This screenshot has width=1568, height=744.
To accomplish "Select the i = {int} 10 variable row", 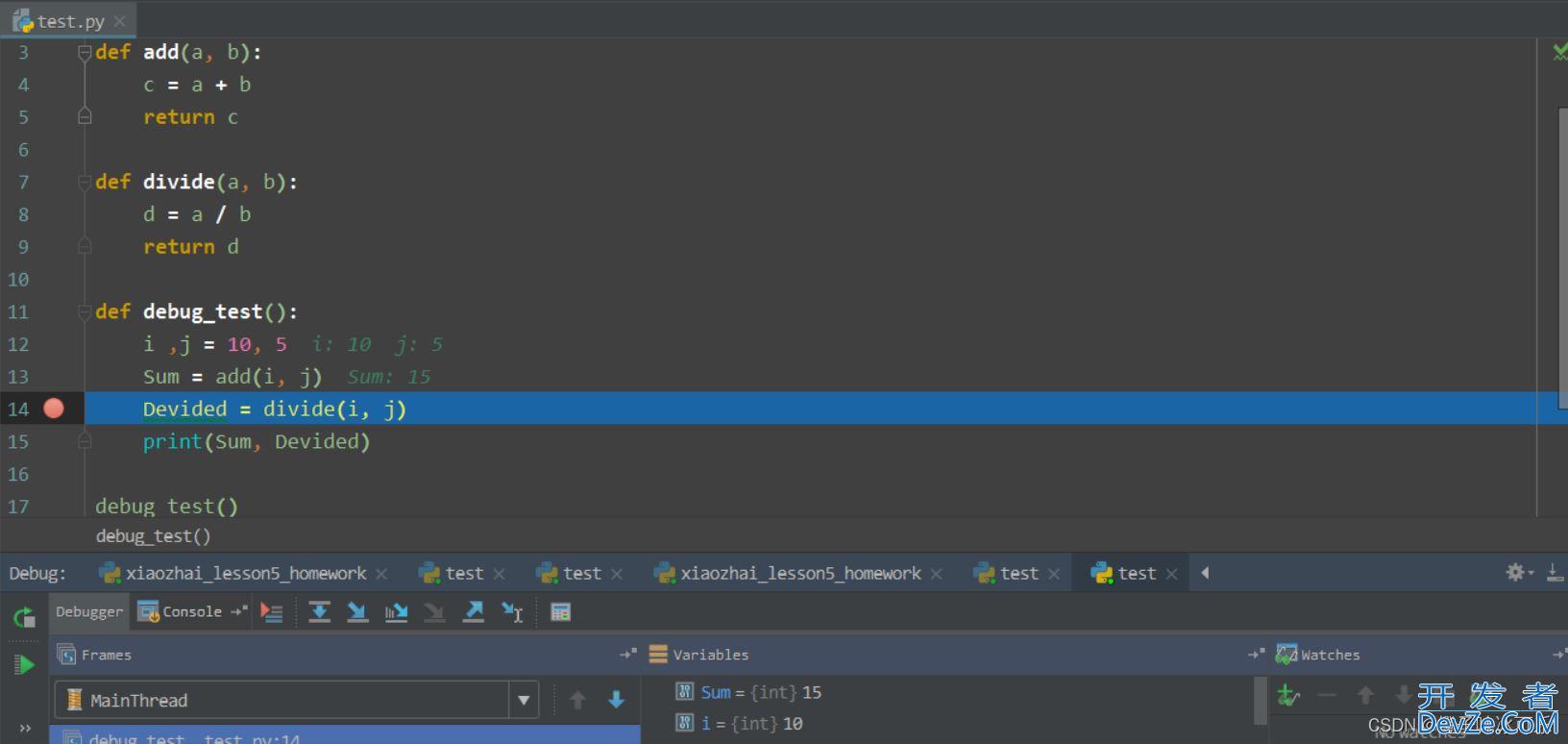I will (x=739, y=723).
